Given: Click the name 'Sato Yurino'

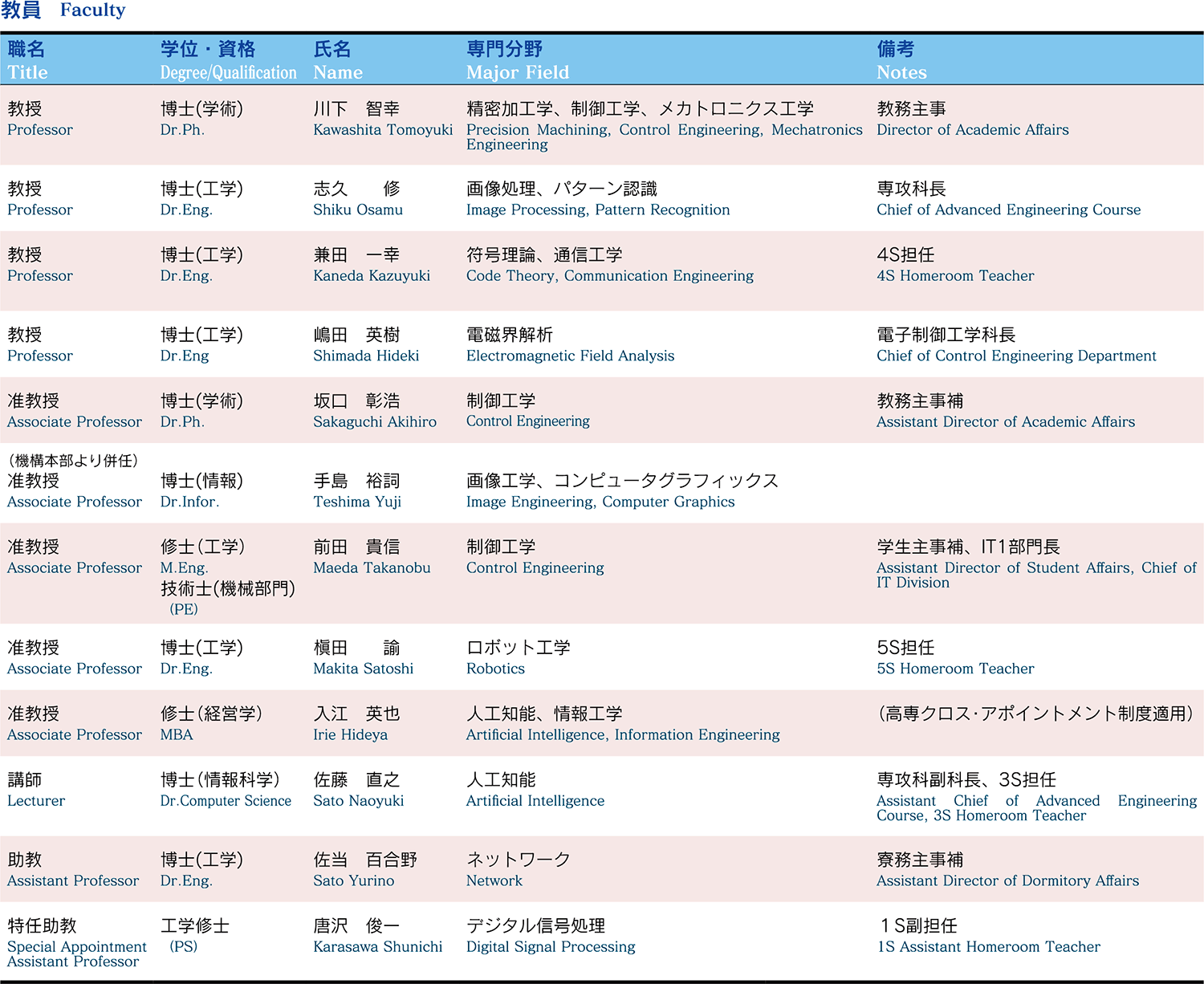Looking at the screenshot, I should point(354,880).
